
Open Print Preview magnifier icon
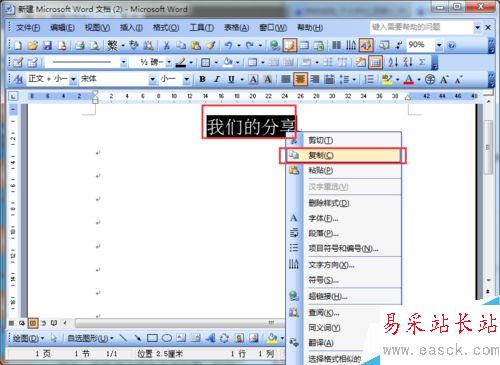click(x=94, y=45)
